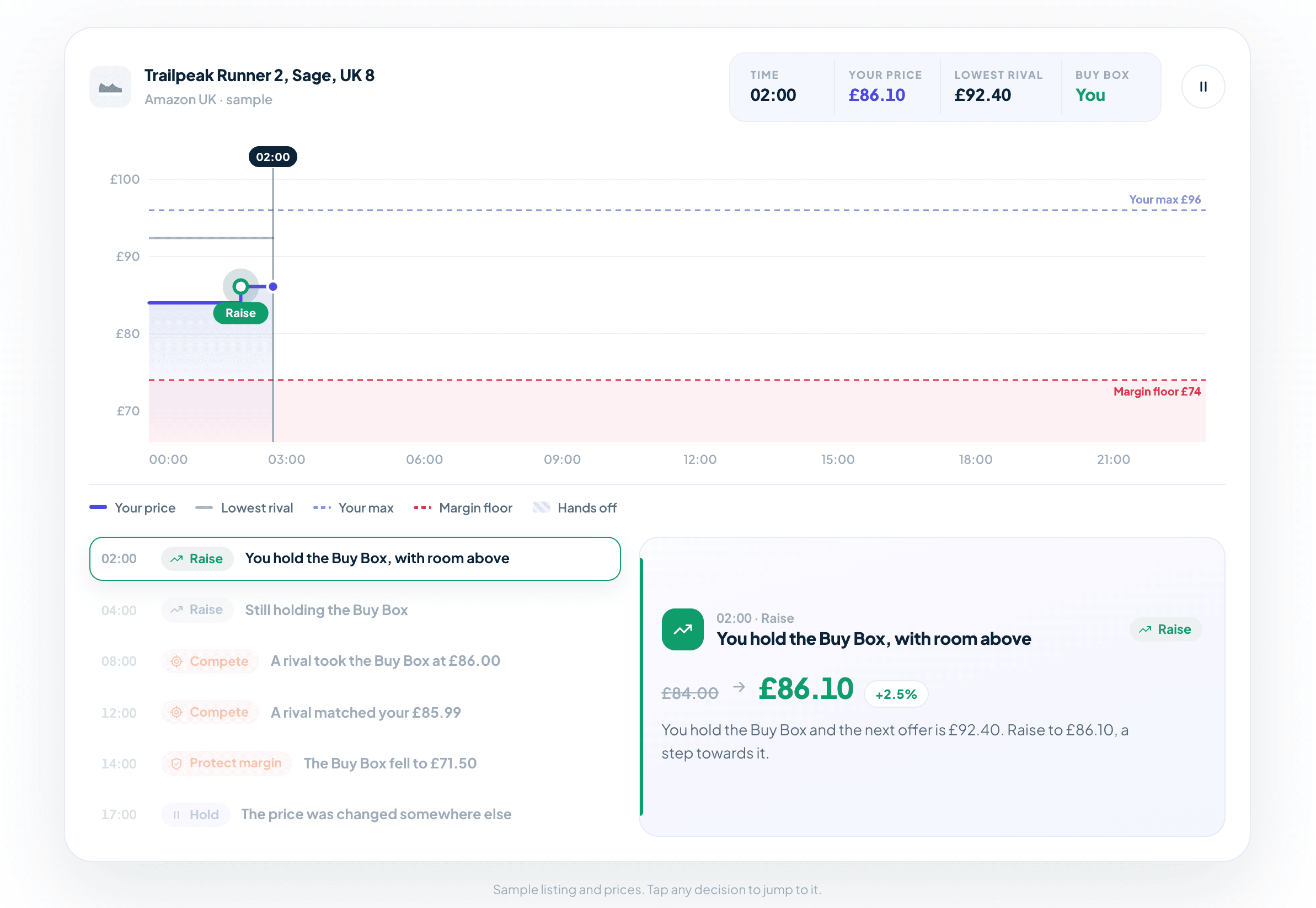Click the Your max £96 line label

point(1164,200)
